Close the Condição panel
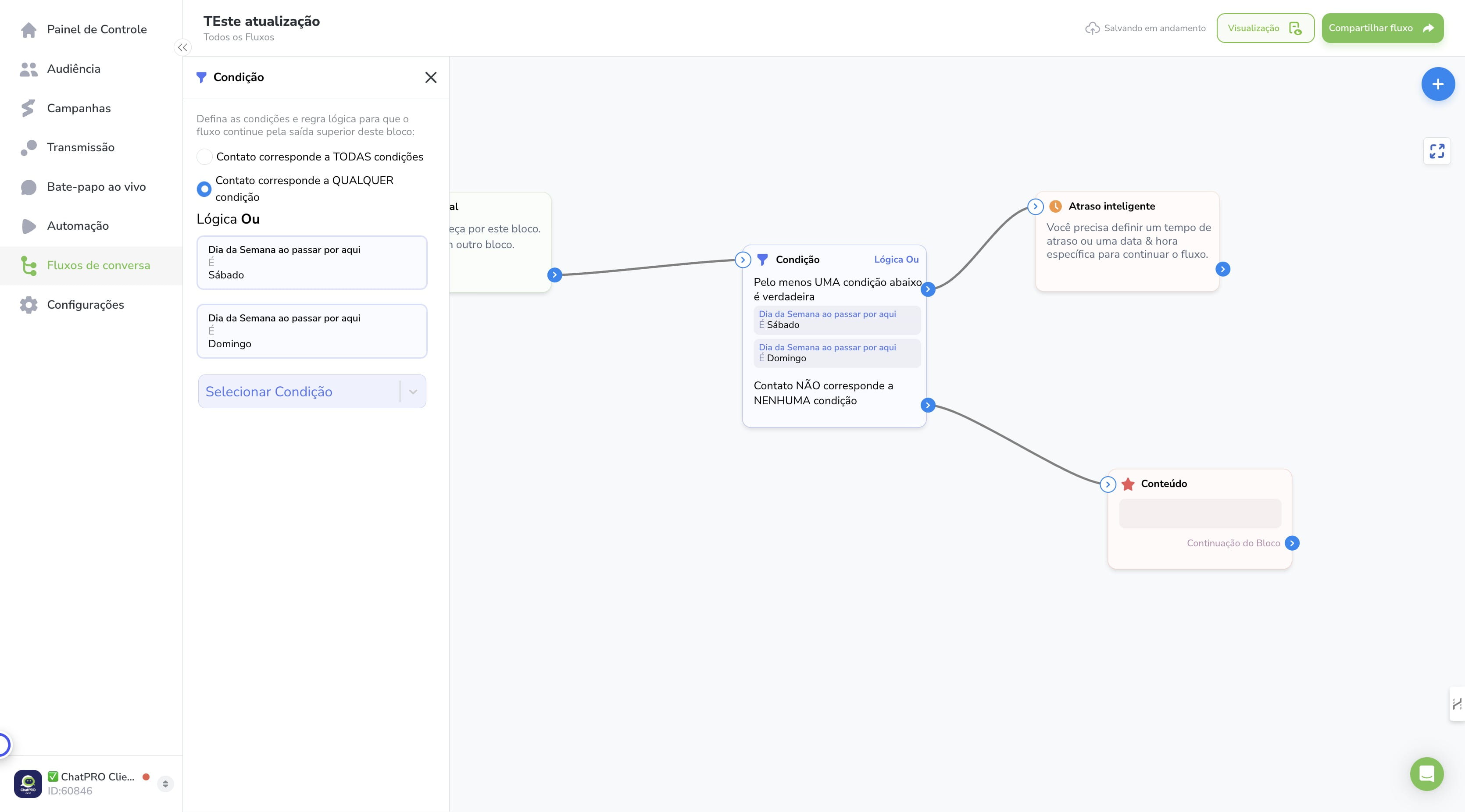This screenshot has width=1465, height=812. [x=431, y=77]
